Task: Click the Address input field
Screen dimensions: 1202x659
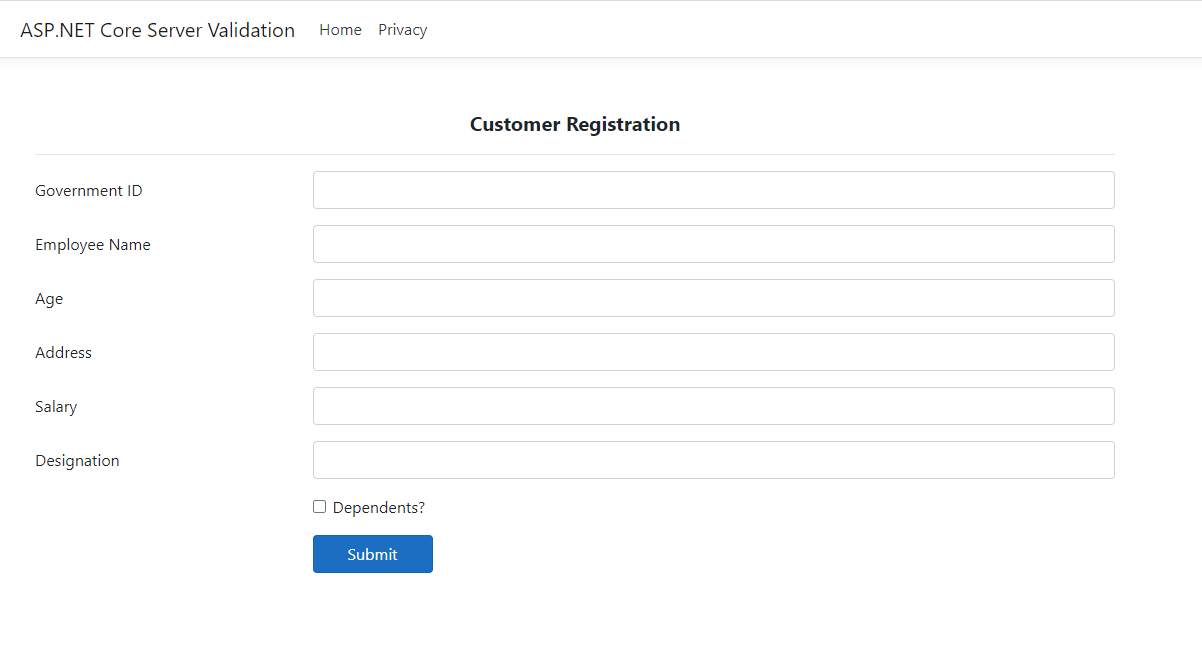Action: (713, 351)
